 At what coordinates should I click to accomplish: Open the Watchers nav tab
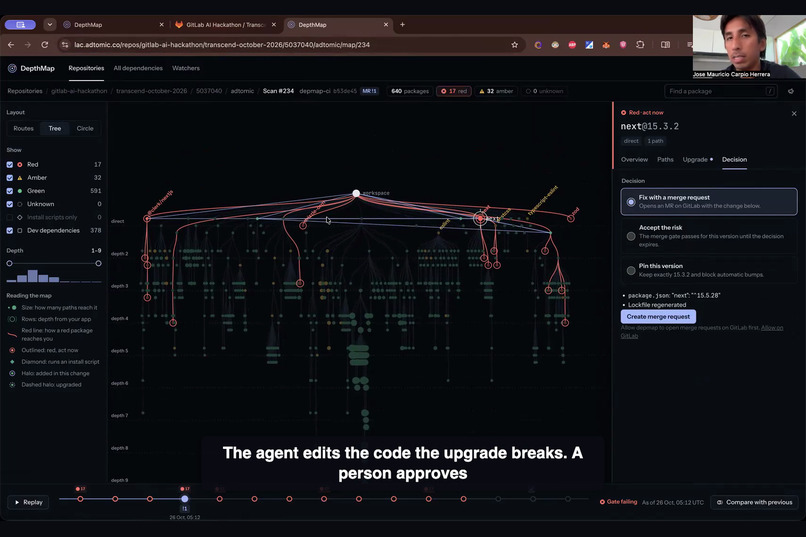(186, 68)
